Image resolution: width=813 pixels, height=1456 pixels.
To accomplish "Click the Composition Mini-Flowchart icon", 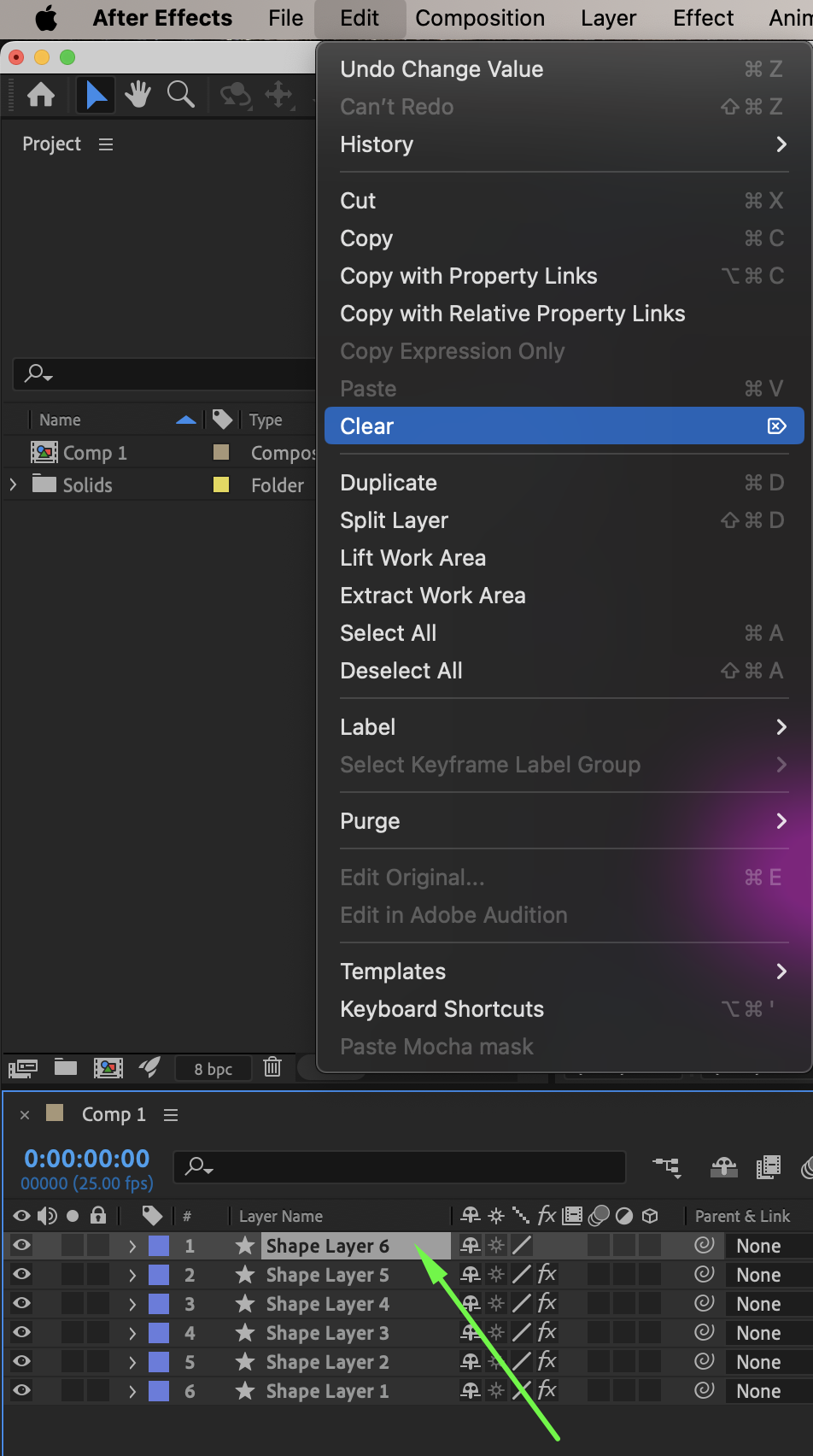I will coord(667,1167).
